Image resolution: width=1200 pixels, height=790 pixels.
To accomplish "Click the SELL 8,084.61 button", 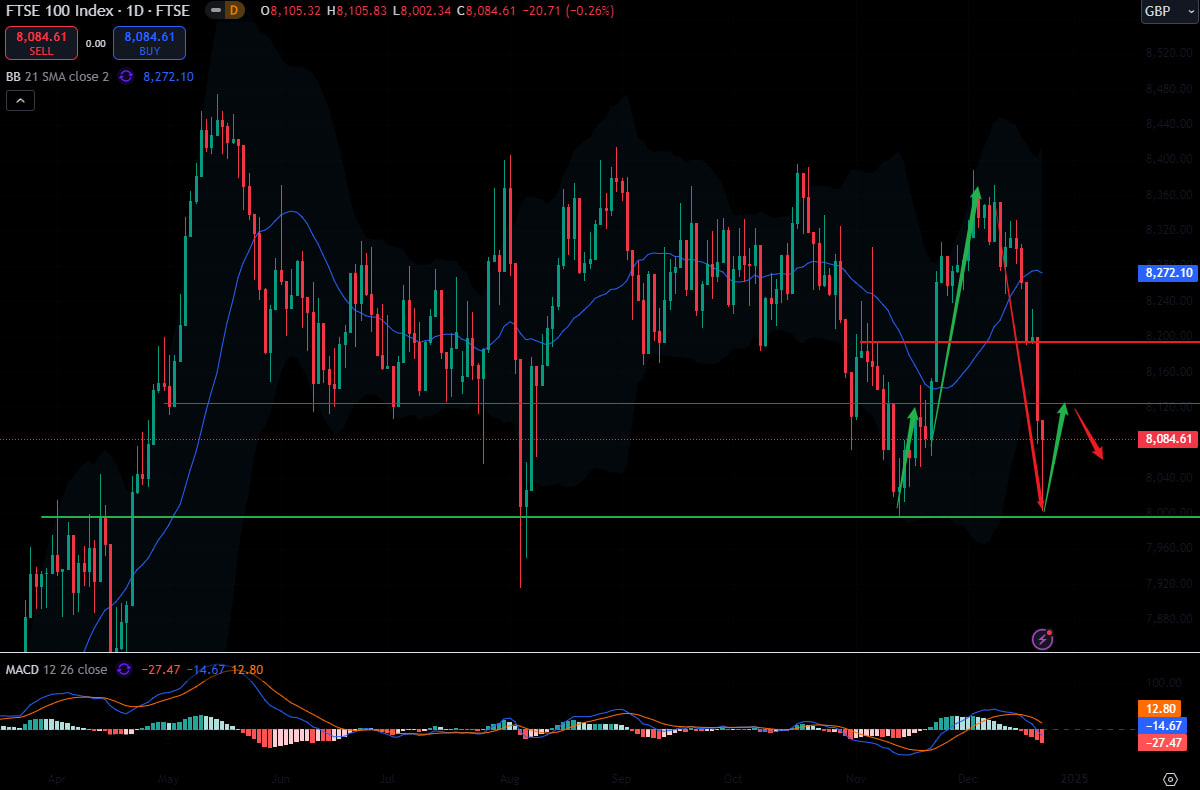I will pos(41,43).
